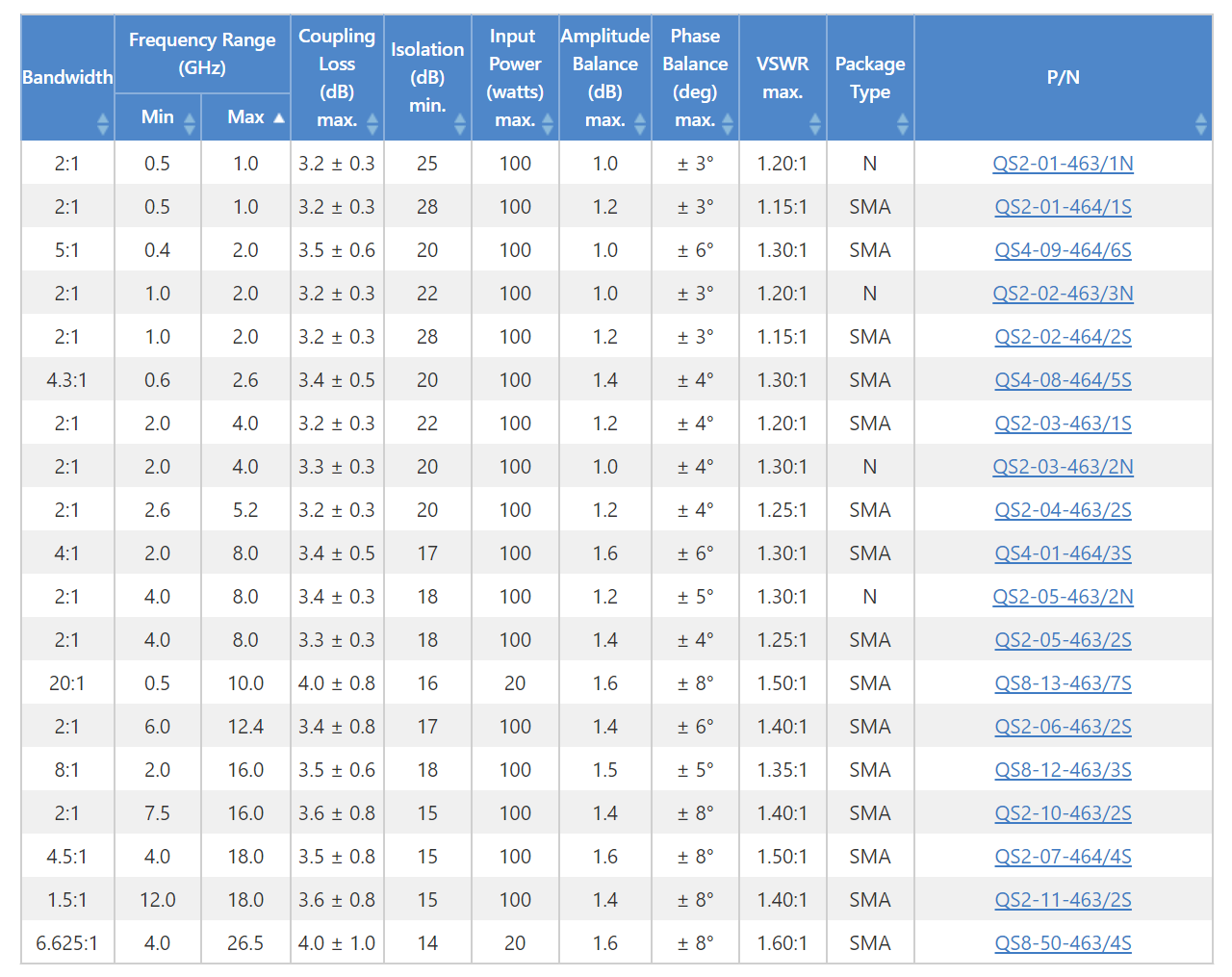
Task: Sort by Isolation column arrows
Action: pyautogui.click(x=460, y=123)
